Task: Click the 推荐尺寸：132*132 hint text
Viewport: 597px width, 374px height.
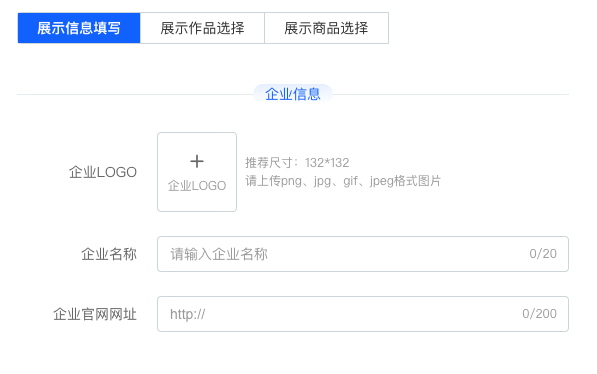Action: (x=297, y=163)
